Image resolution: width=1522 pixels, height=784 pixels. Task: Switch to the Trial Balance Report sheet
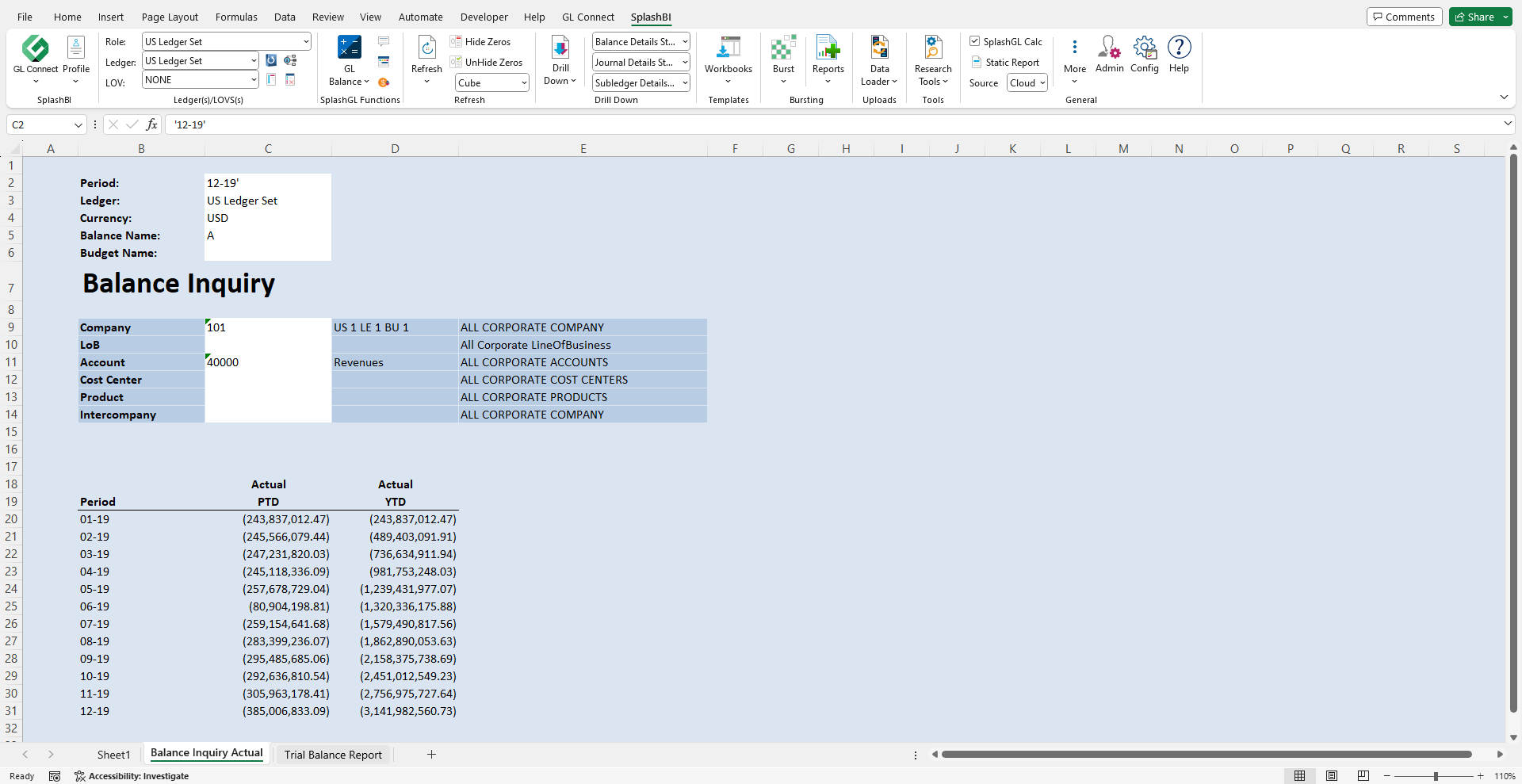click(x=333, y=755)
